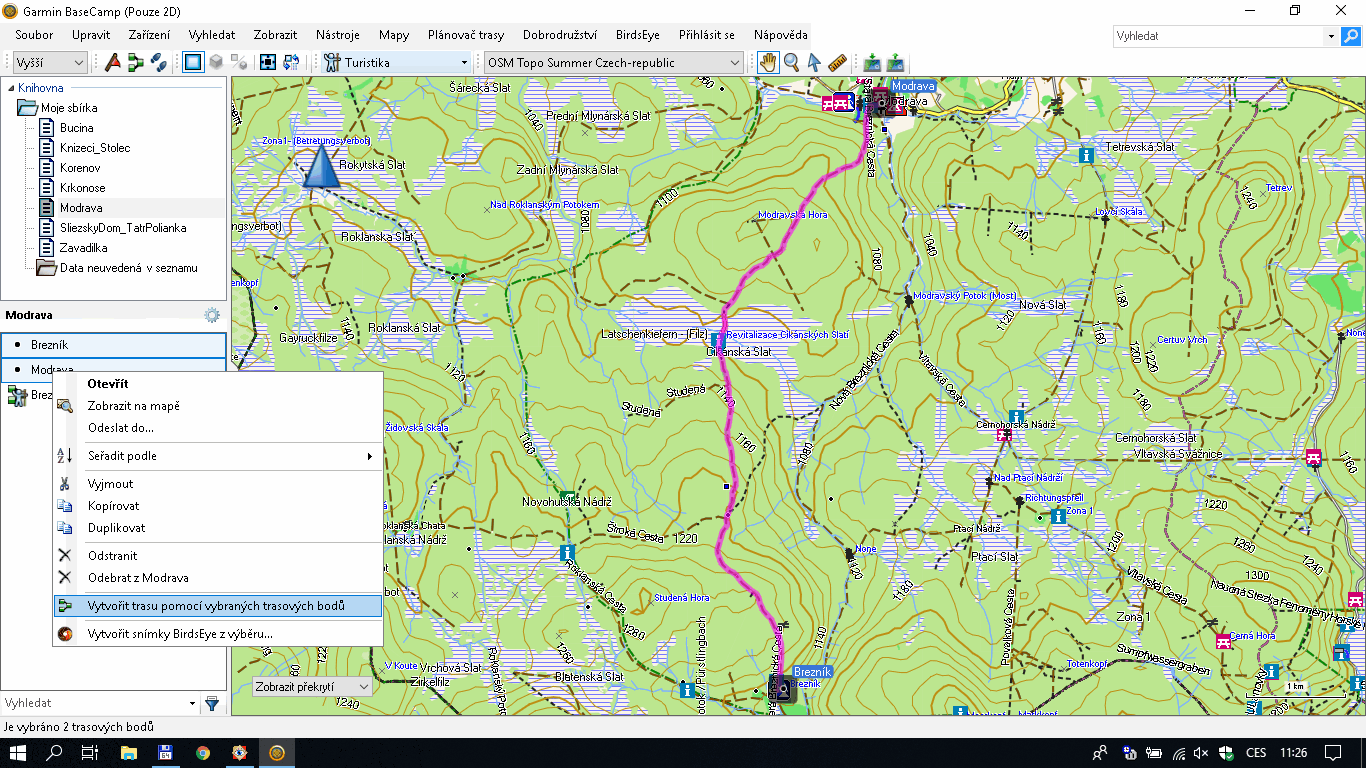This screenshot has height=768, width=1366.
Task: Open the Plánovač trasy menu
Action: pos(466,35)
